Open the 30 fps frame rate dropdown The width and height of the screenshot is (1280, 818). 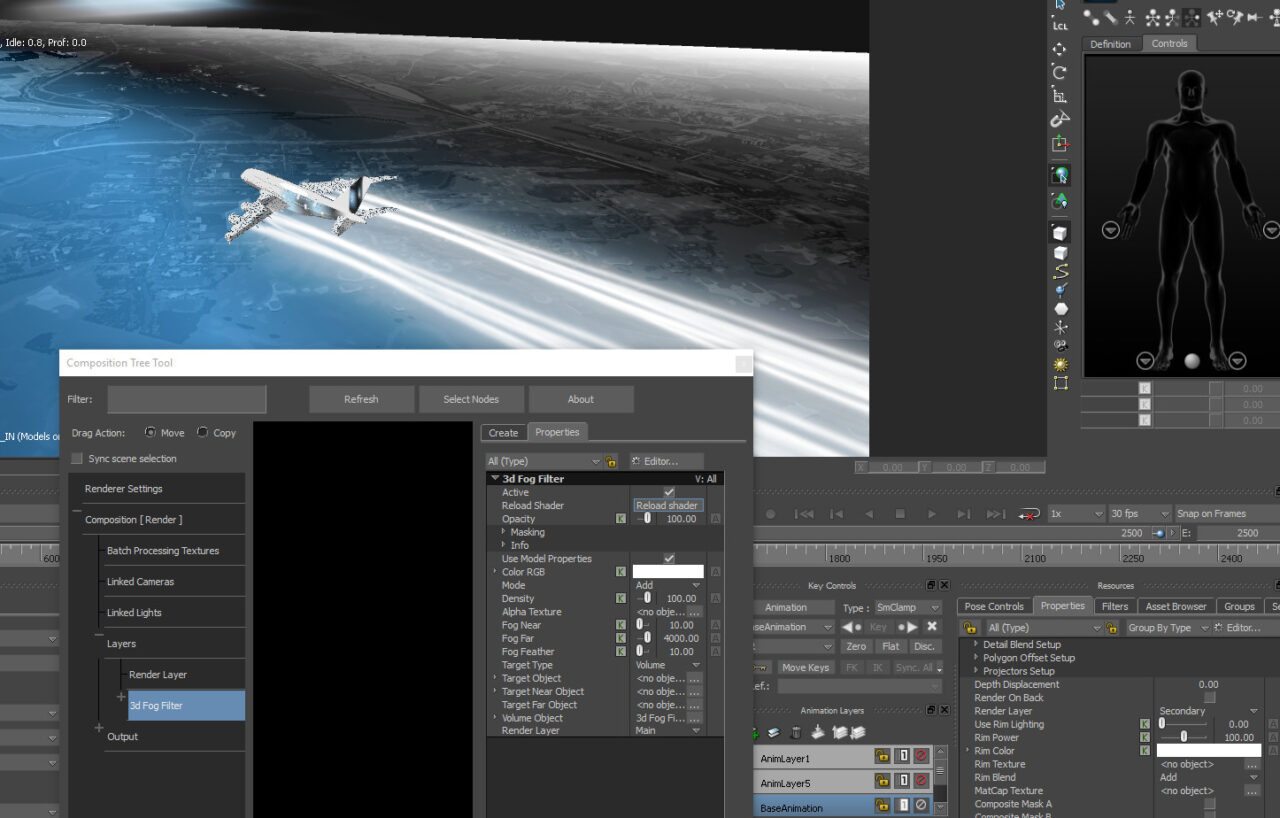click(1139, 514)
